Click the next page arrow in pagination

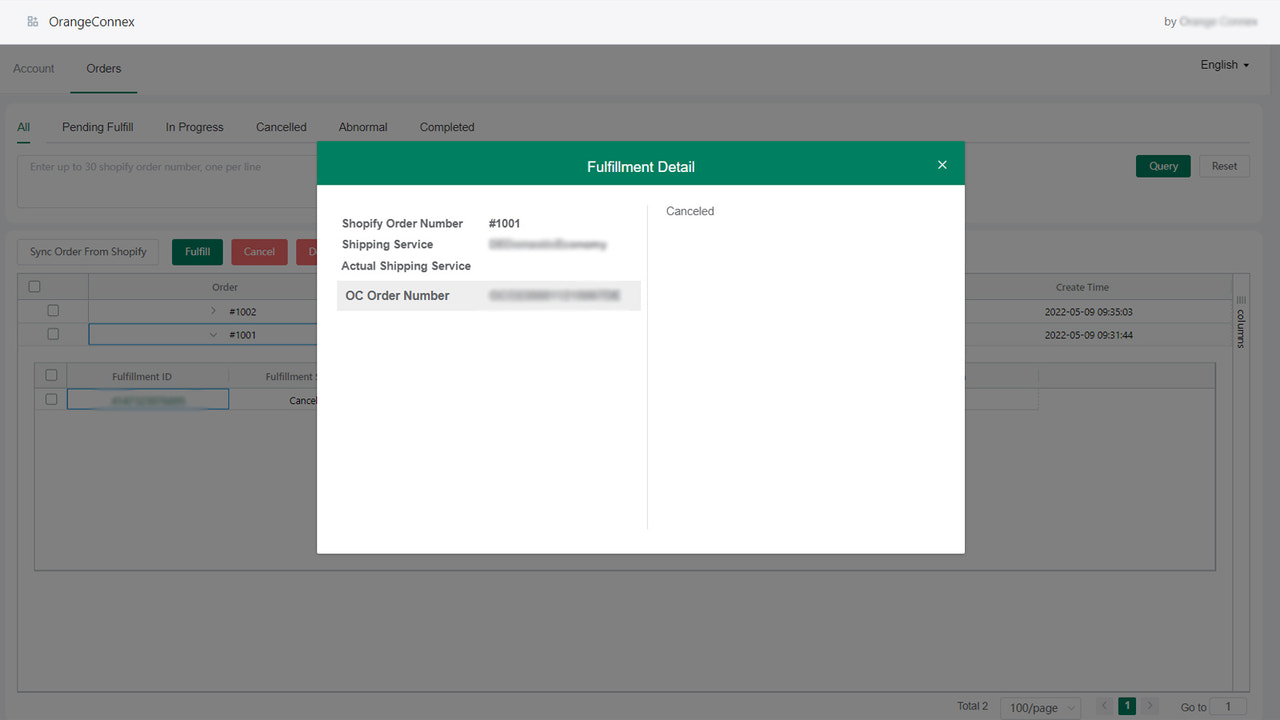[x=1149, y=705]
